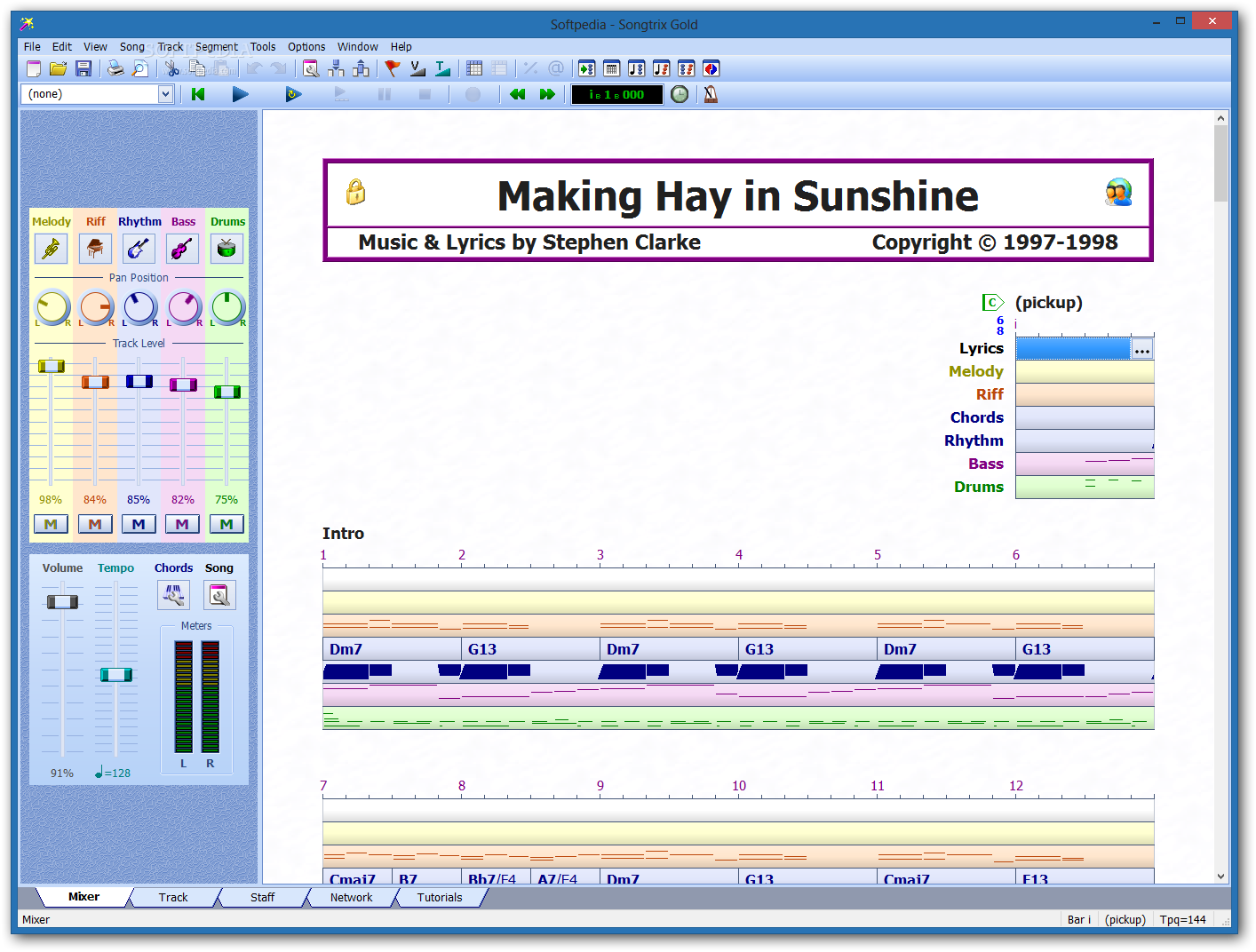Open the (none) dropdown list

[165, 94]
